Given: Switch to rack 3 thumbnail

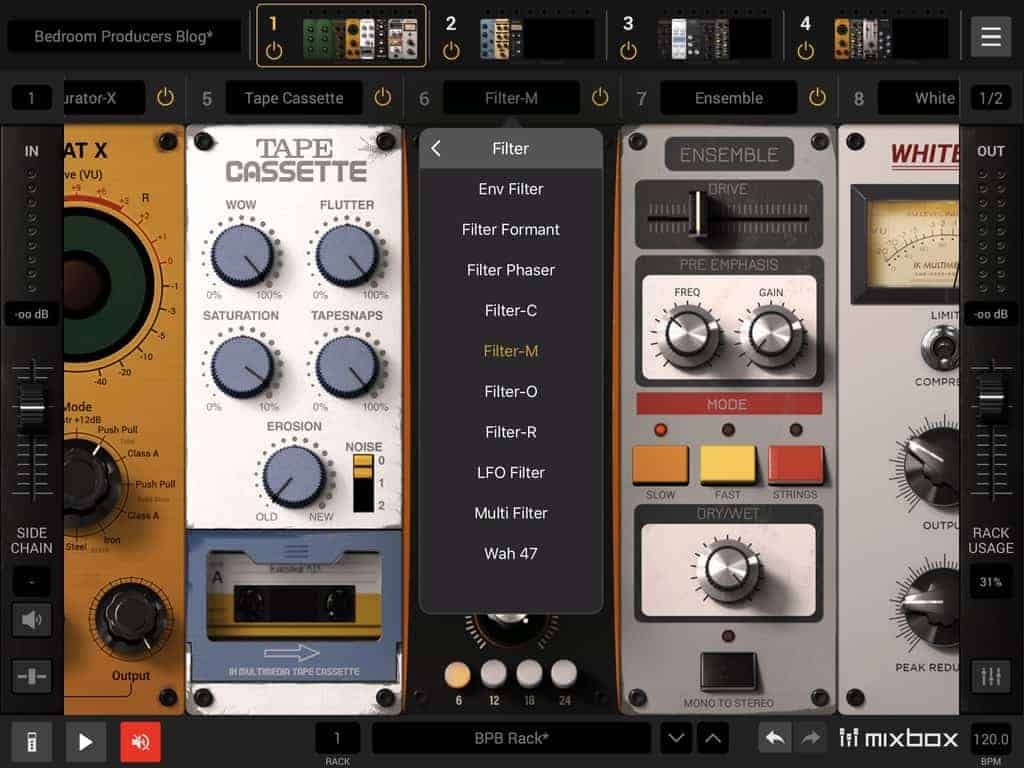Looking at the screenshot, I should pyautogui.click(x=714, y=39).
